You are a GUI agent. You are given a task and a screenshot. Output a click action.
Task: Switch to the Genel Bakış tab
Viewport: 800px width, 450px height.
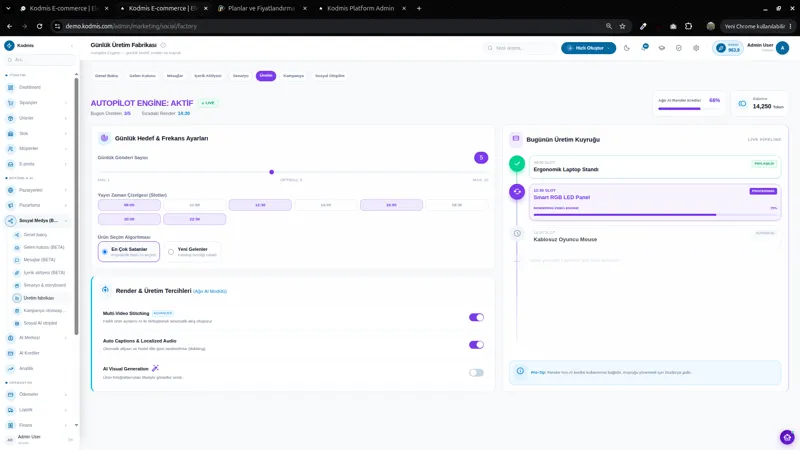click(106, 76)
